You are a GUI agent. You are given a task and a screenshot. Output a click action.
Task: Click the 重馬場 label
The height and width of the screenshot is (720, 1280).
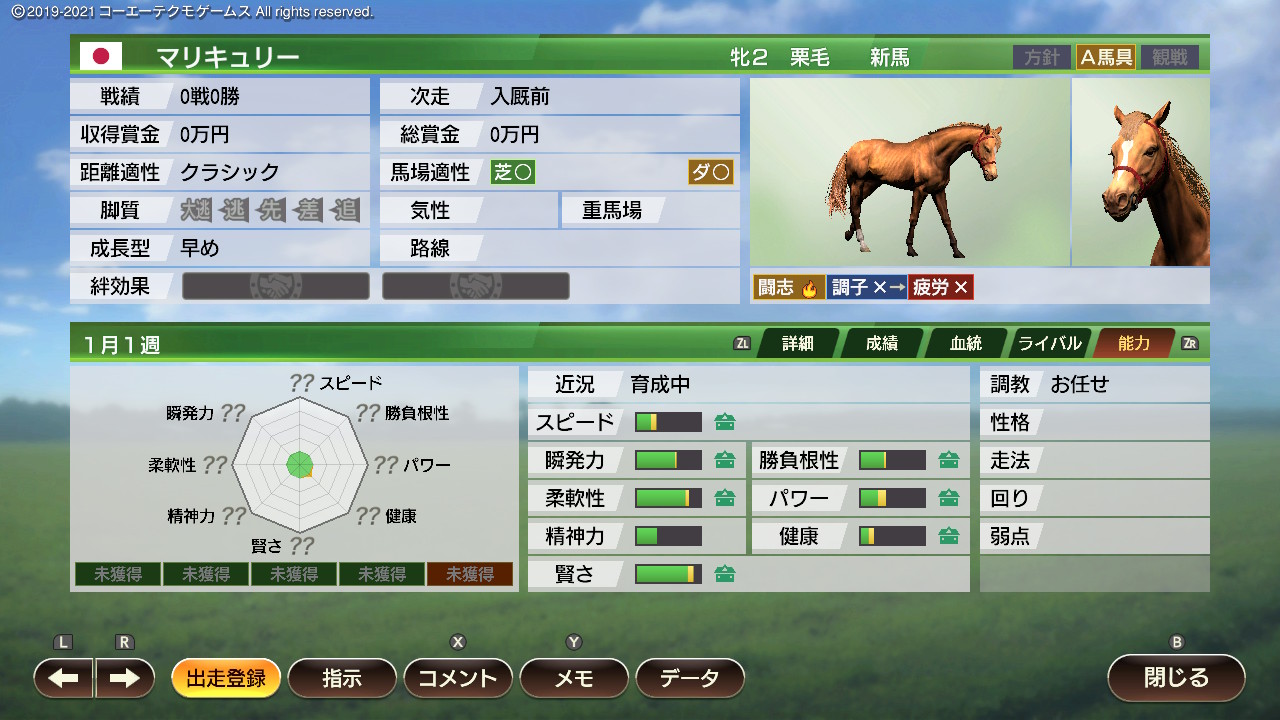pos(612,210)
